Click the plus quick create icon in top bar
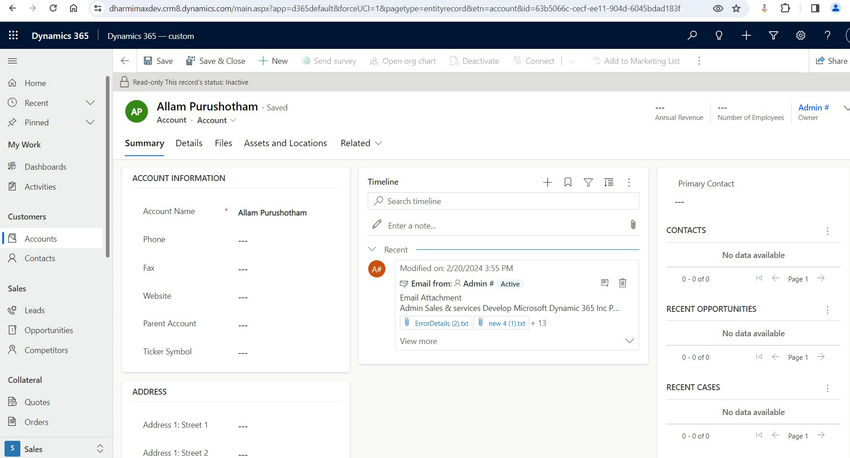 coord(746,35)
